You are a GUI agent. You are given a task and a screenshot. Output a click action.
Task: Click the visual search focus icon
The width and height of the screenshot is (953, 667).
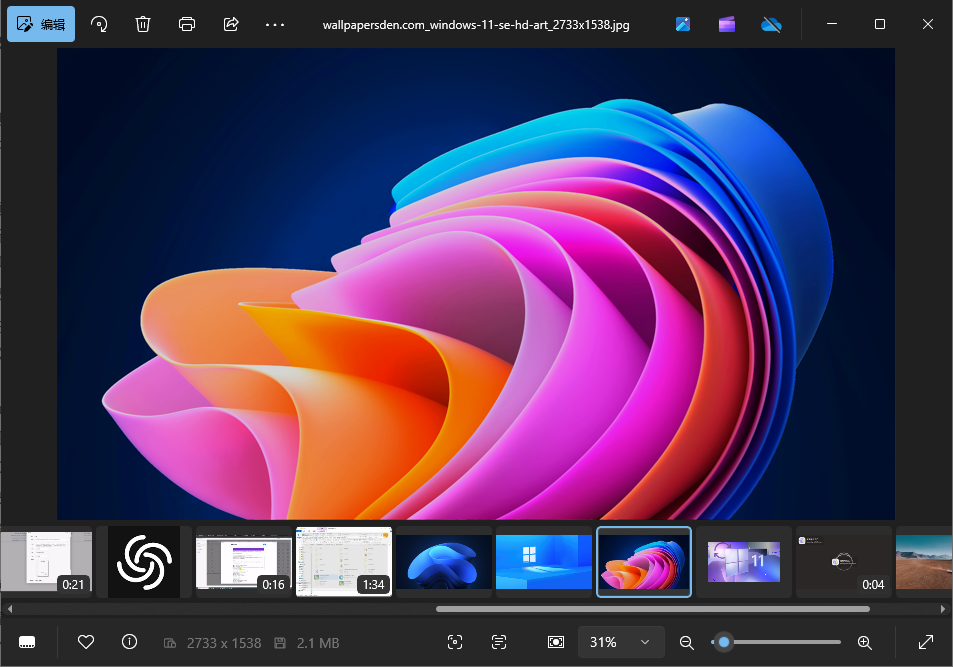coord(455,642)
